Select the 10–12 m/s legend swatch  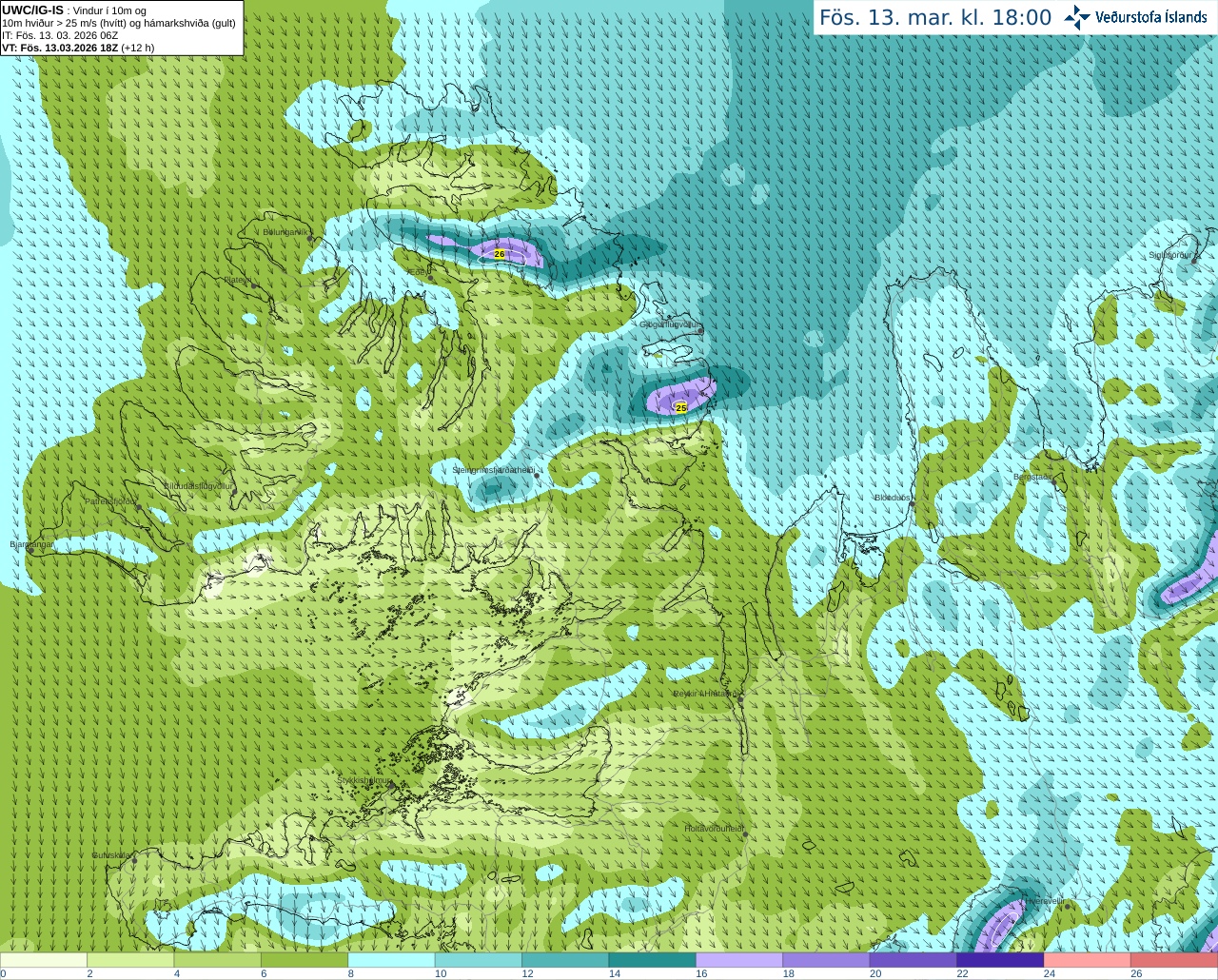pos(479,960)
